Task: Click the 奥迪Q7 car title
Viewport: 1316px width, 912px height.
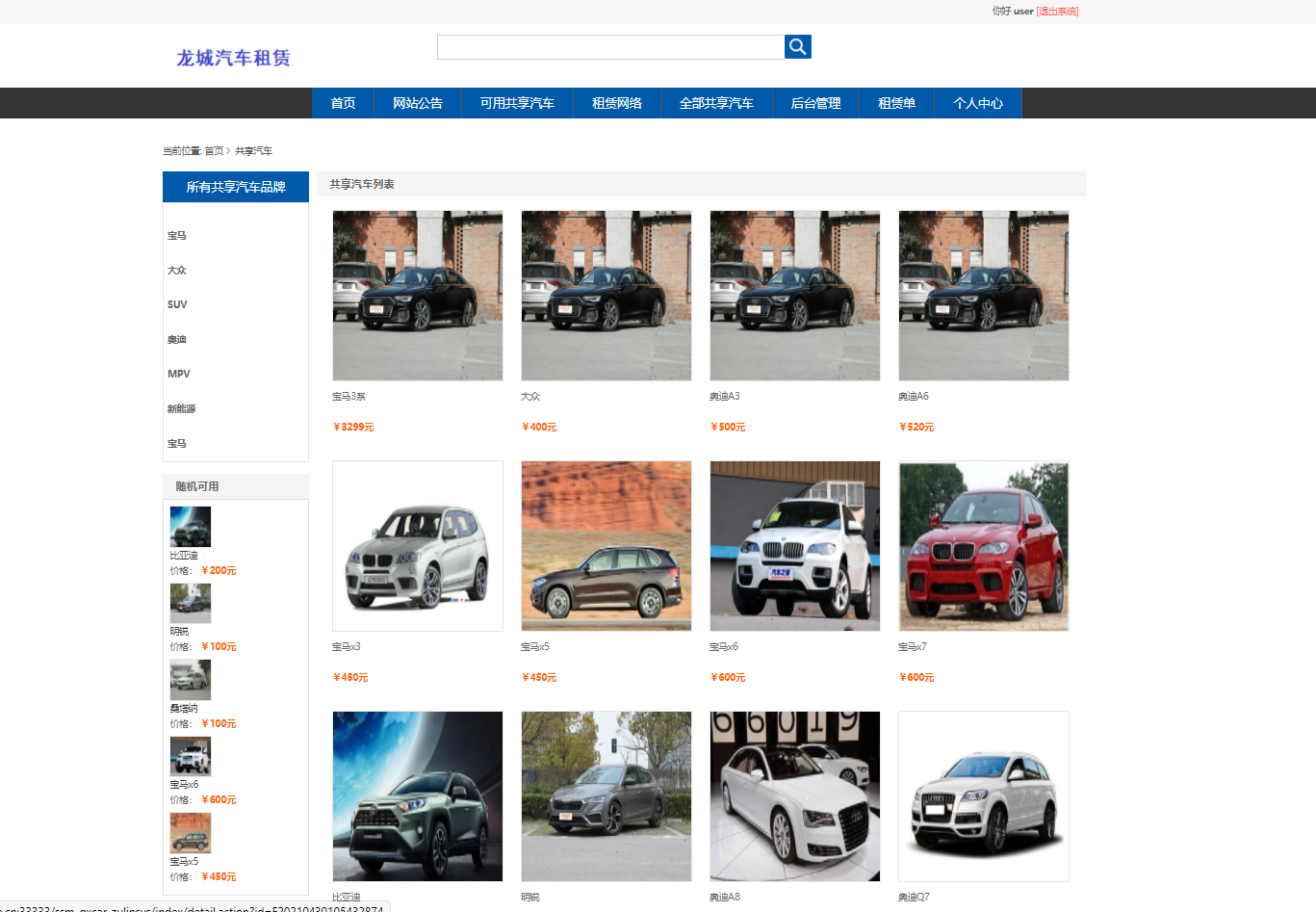Action: click(914, 898)
